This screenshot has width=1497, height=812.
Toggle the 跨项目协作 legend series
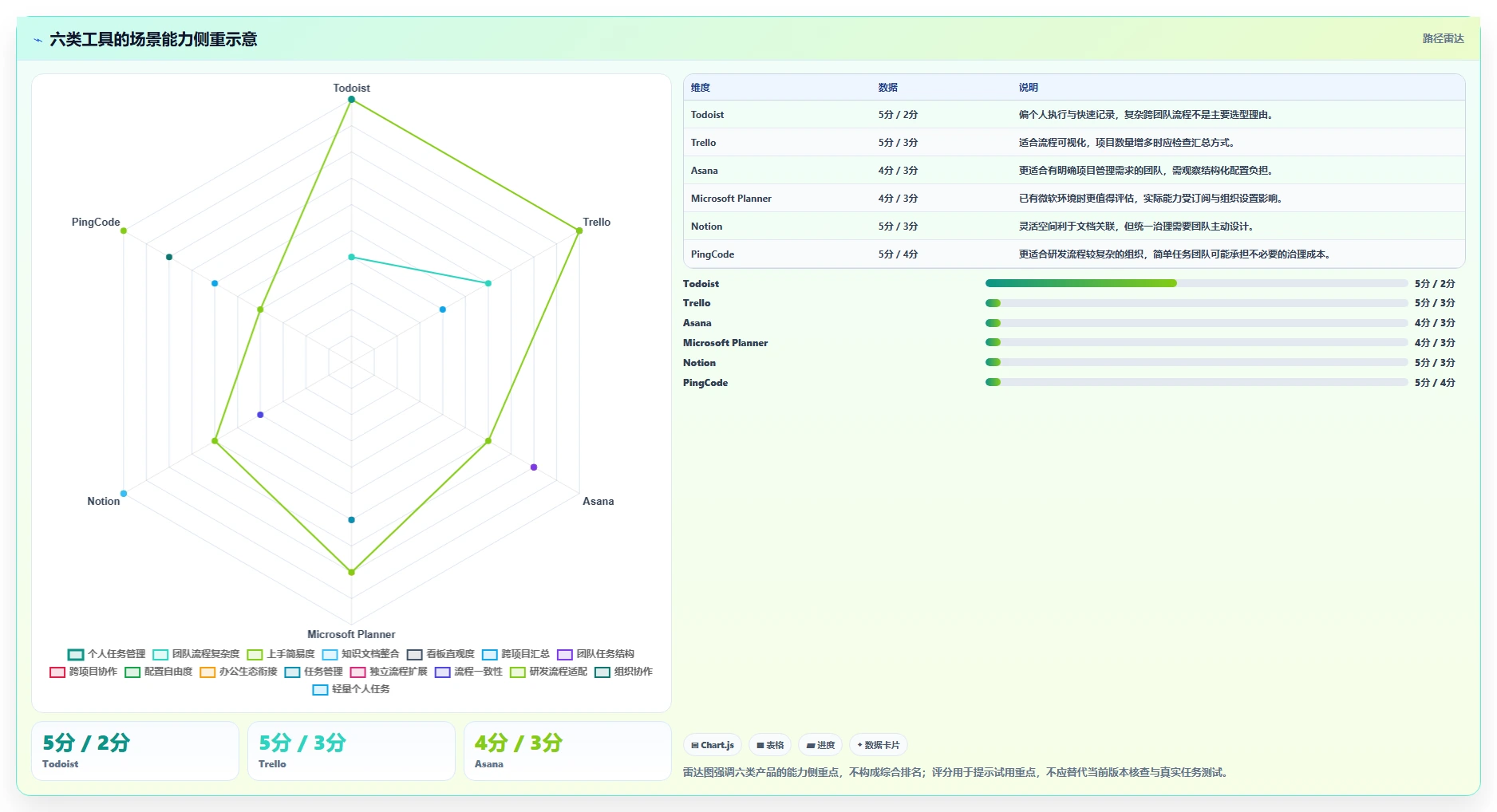click(83, 672)
